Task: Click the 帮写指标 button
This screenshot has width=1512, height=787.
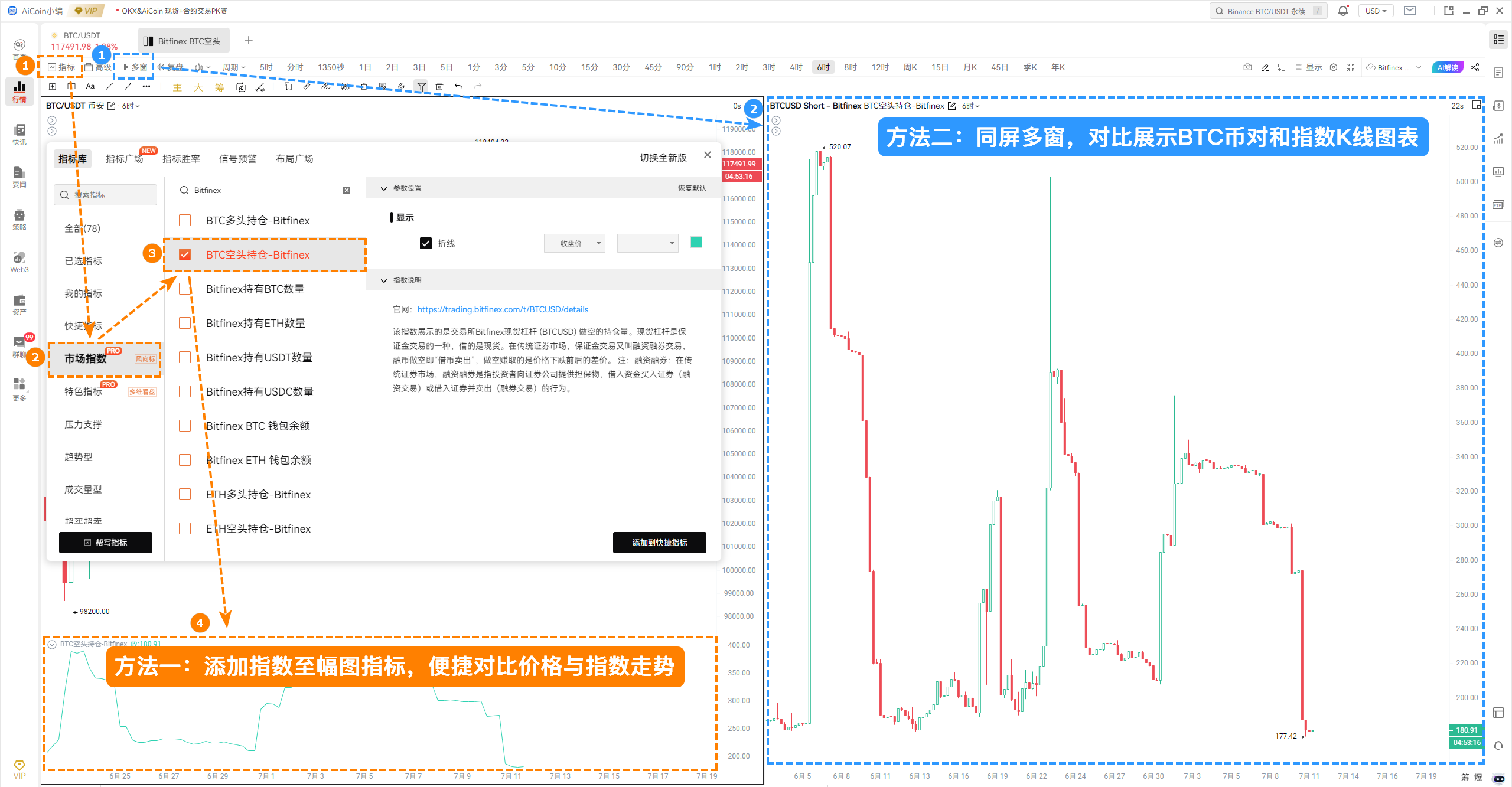Action: click(106, 543)
